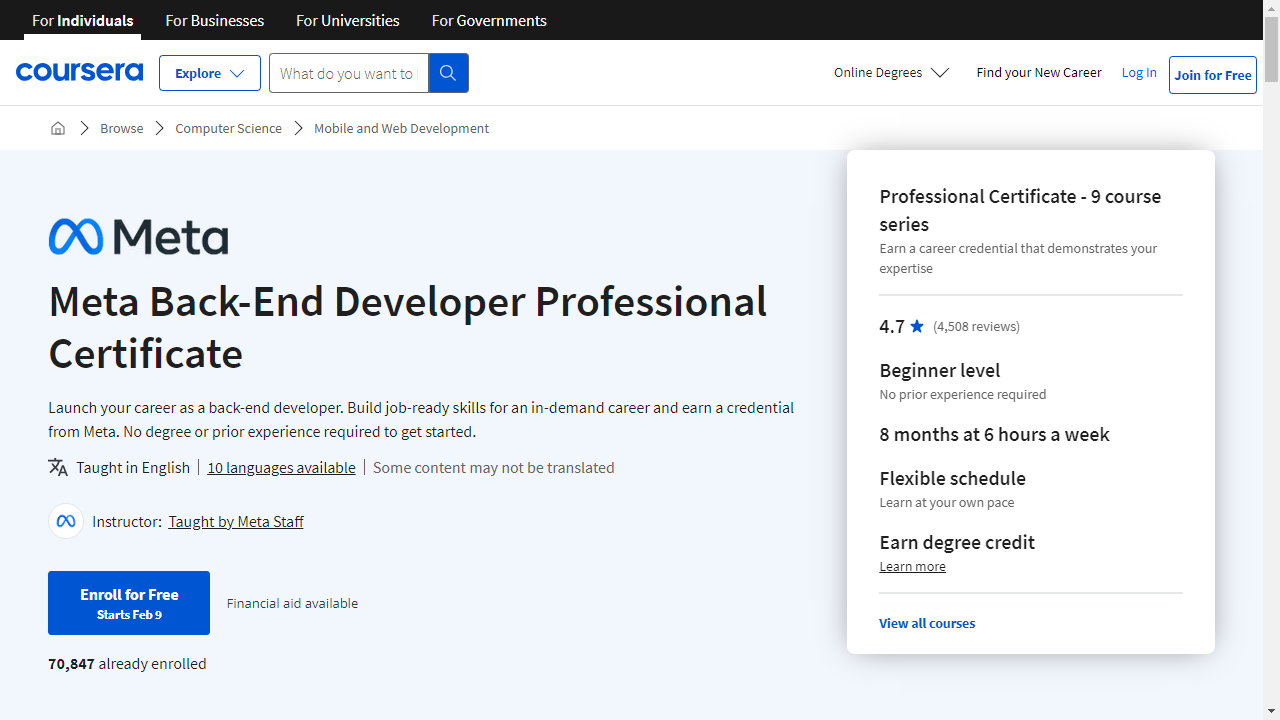Select the For Individuals tab
Screen dimensions: 1280x720
83,20
